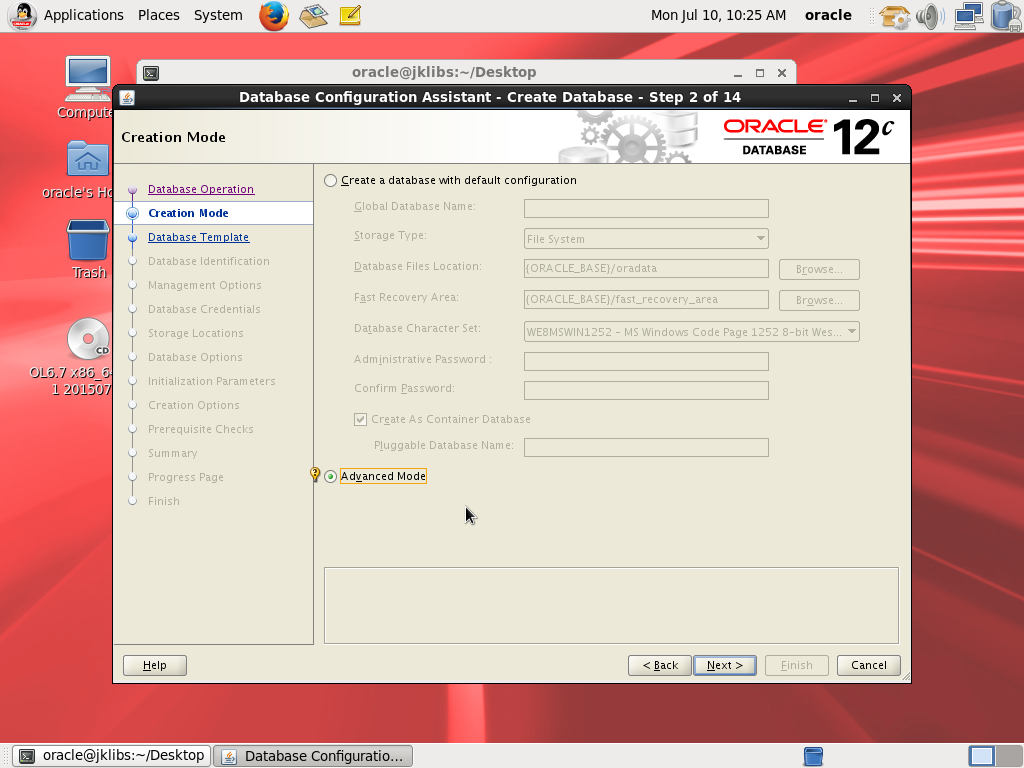This screenshot has width=1024, height=768.
Task: Open the Computer desktop icon
Action: coord(89,80)
